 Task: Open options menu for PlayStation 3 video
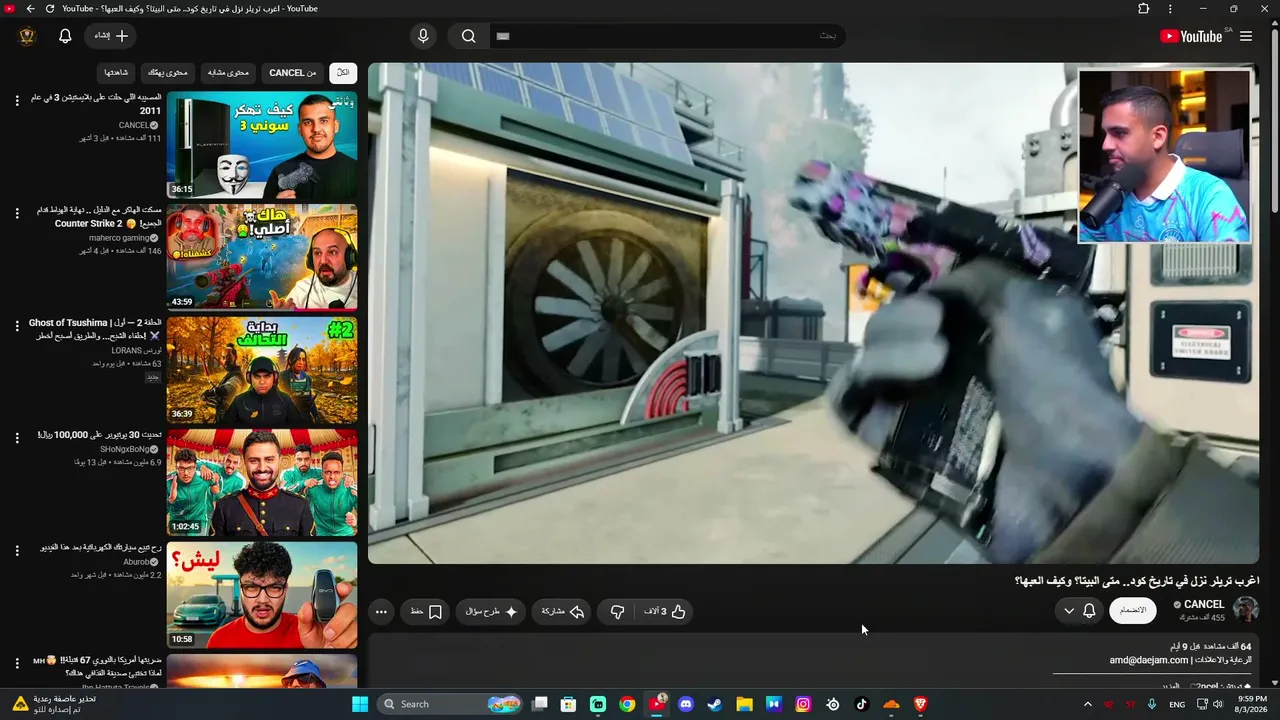[17, 100]
